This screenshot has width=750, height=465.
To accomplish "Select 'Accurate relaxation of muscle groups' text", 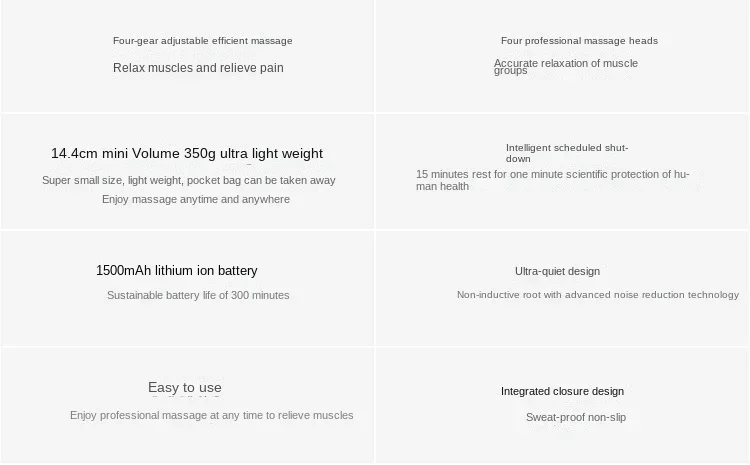I will [566, 67].
